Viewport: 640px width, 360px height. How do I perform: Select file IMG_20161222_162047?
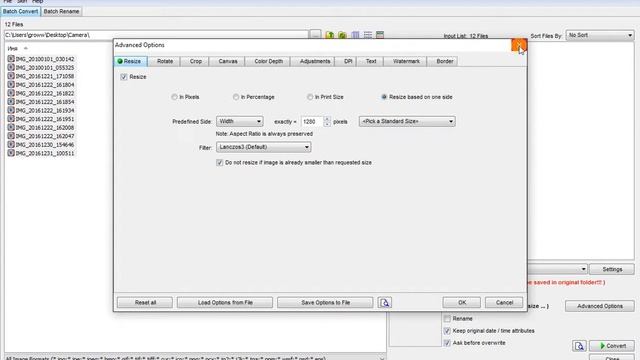41,136
